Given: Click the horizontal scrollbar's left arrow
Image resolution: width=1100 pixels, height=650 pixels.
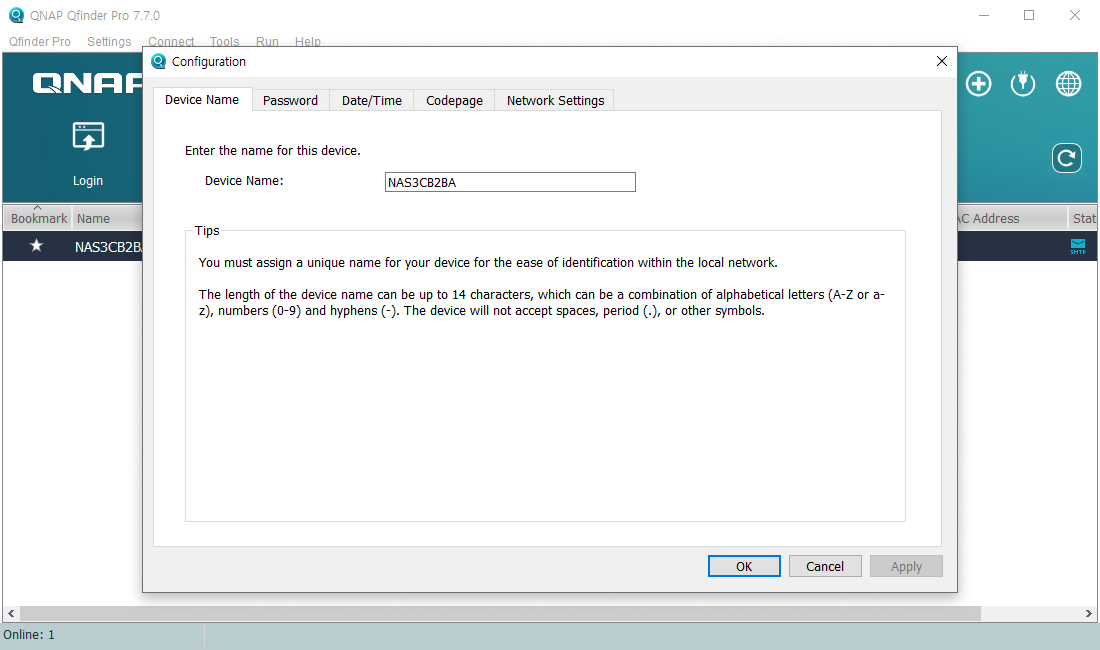Looking at the screenshot, I should pyautogui.click(x=11, y=613).
